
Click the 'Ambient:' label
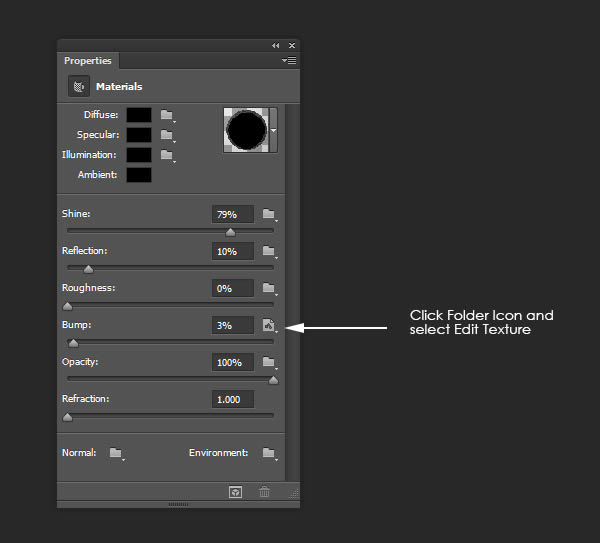(98, 175)
